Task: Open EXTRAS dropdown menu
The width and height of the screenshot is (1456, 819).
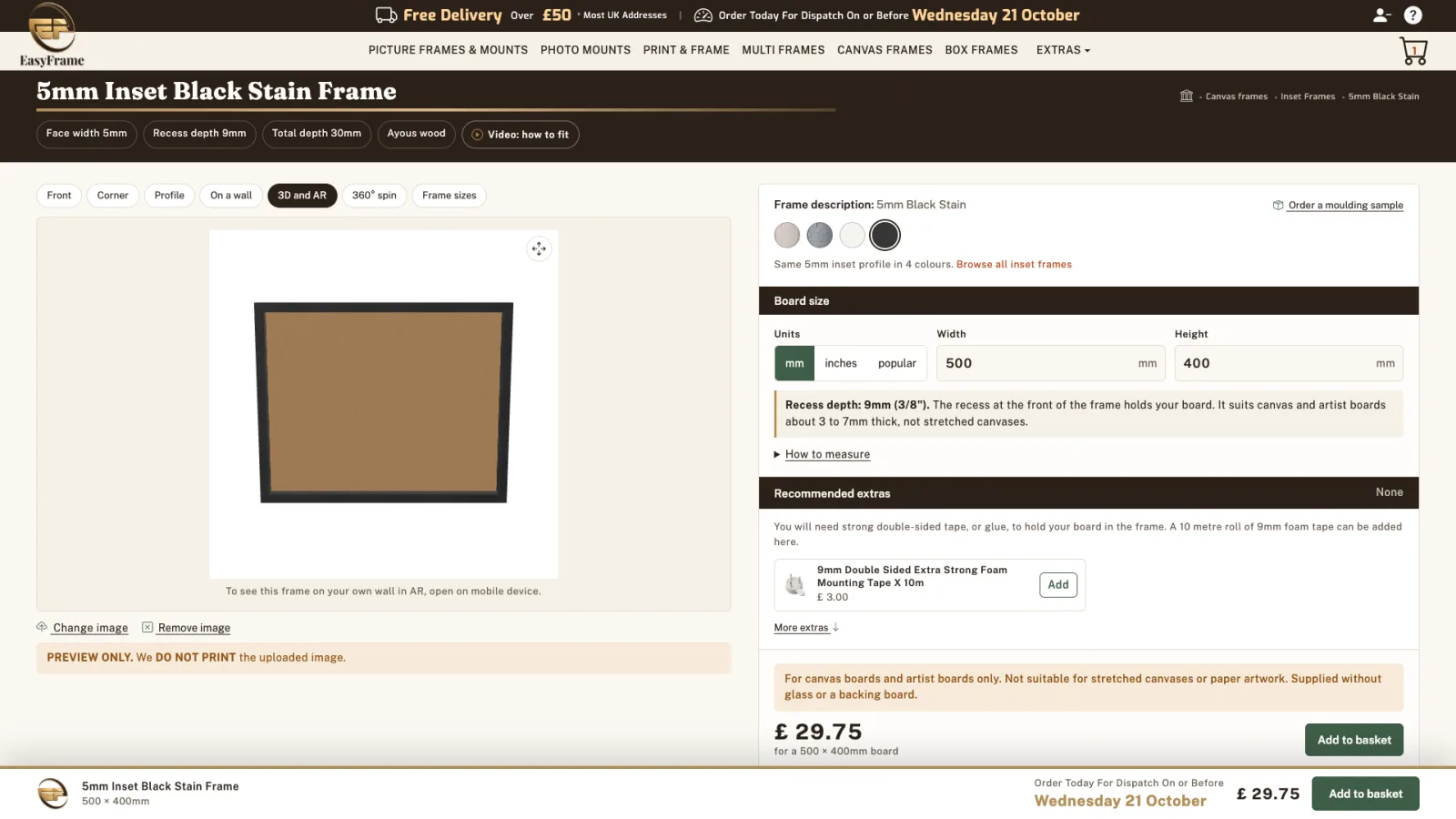Action: pyautogui.click(x=1063, y=50)
